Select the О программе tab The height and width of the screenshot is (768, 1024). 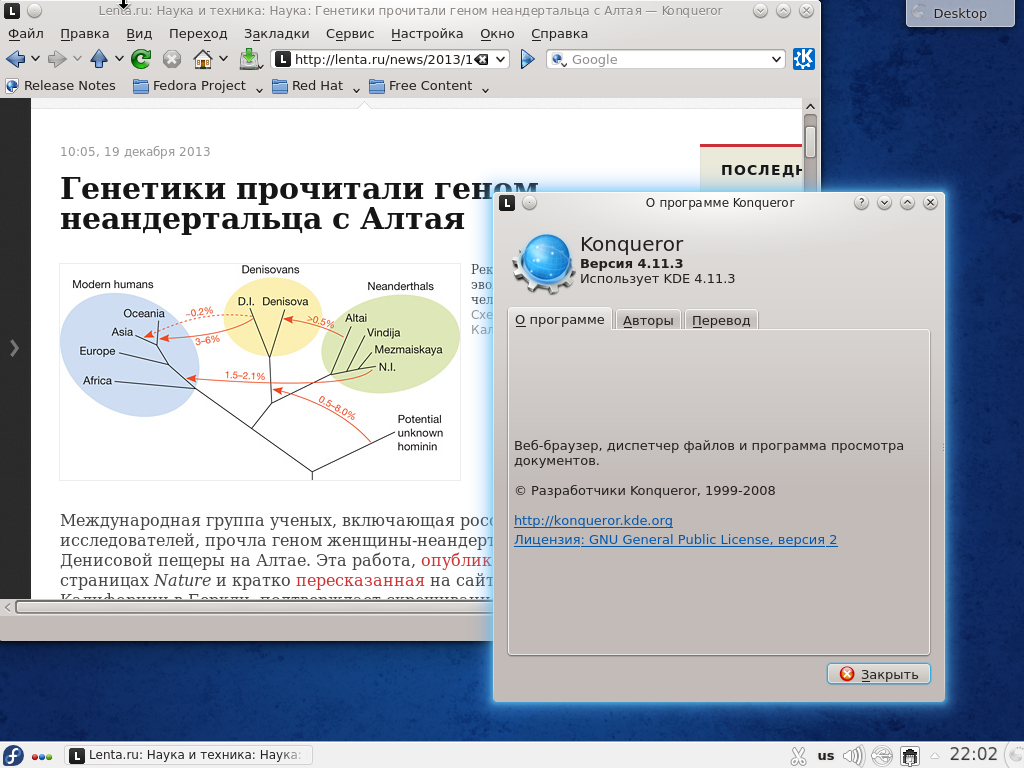click(560, 319)
